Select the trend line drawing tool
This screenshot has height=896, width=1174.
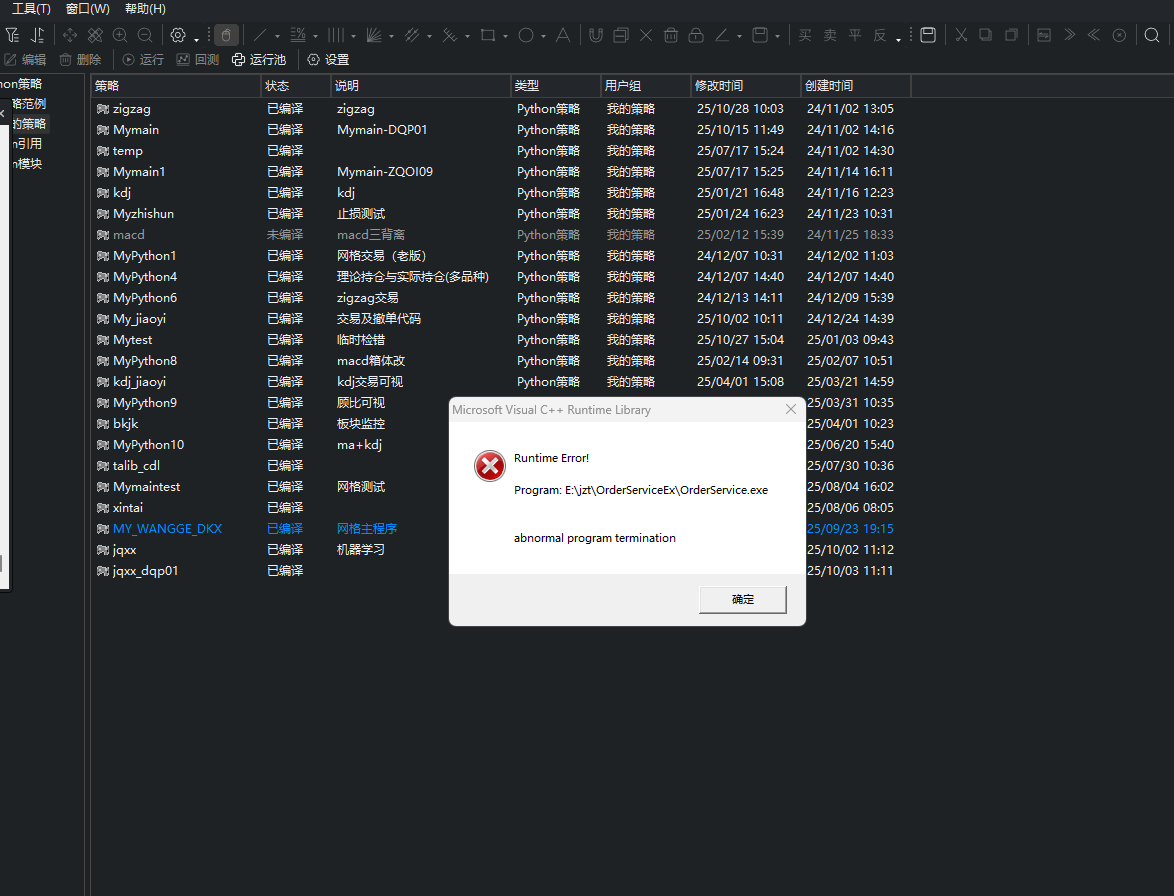point(261,35)
